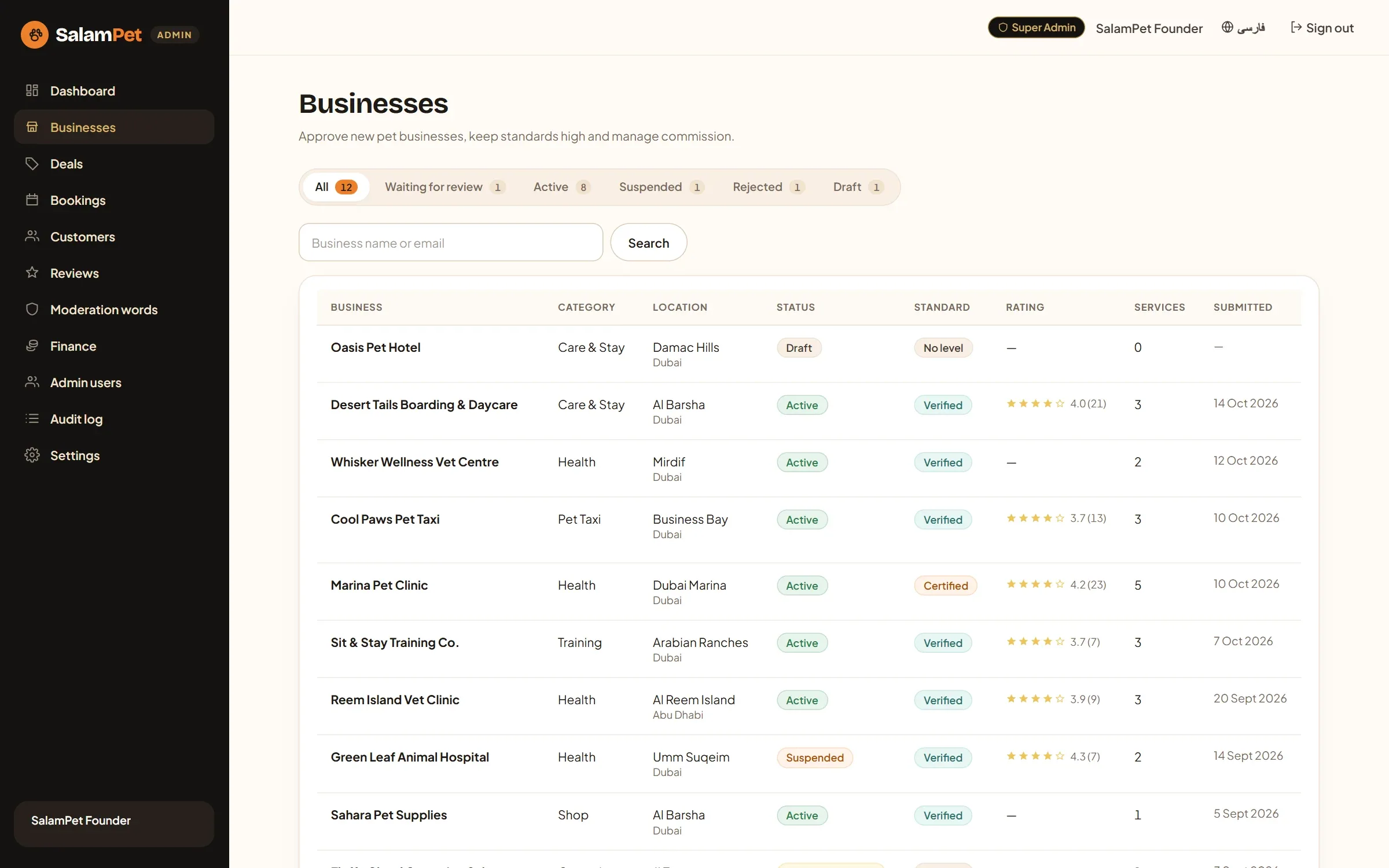This screenshot has width=1389, height=868.
Task: Click the Search button
Action: click(x=649, y=242)
